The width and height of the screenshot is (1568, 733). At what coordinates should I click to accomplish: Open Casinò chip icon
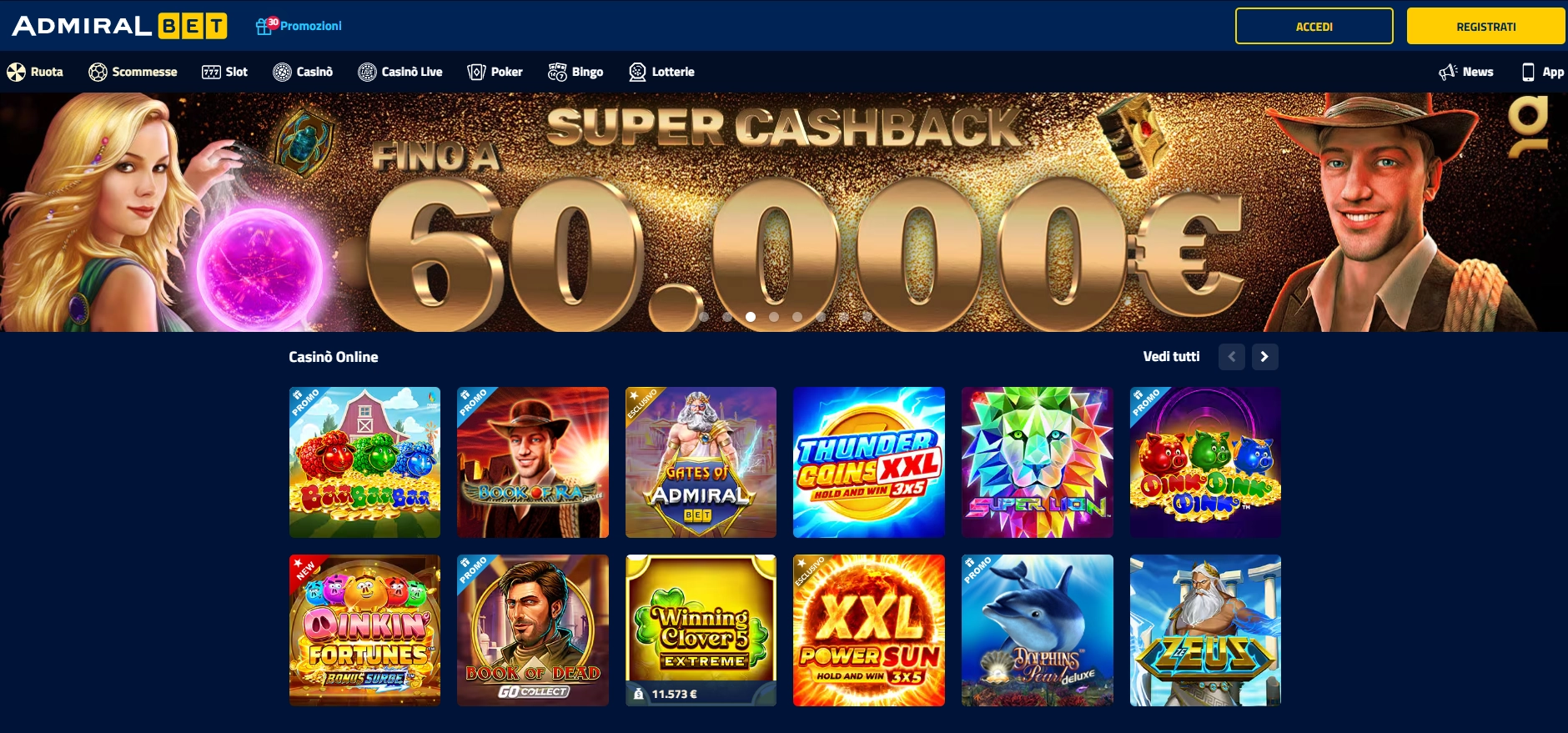pos(282,72)
